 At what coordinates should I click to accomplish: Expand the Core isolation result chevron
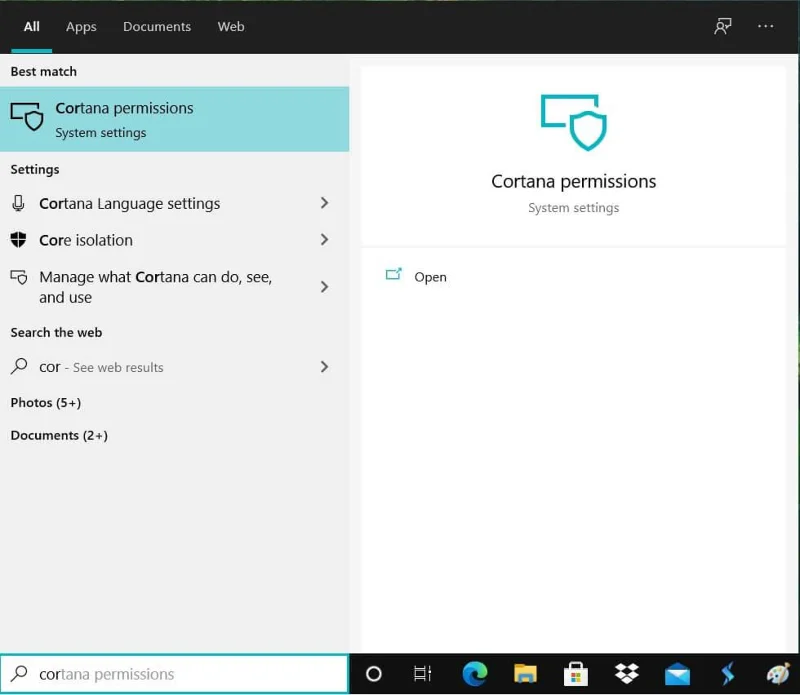324,240
